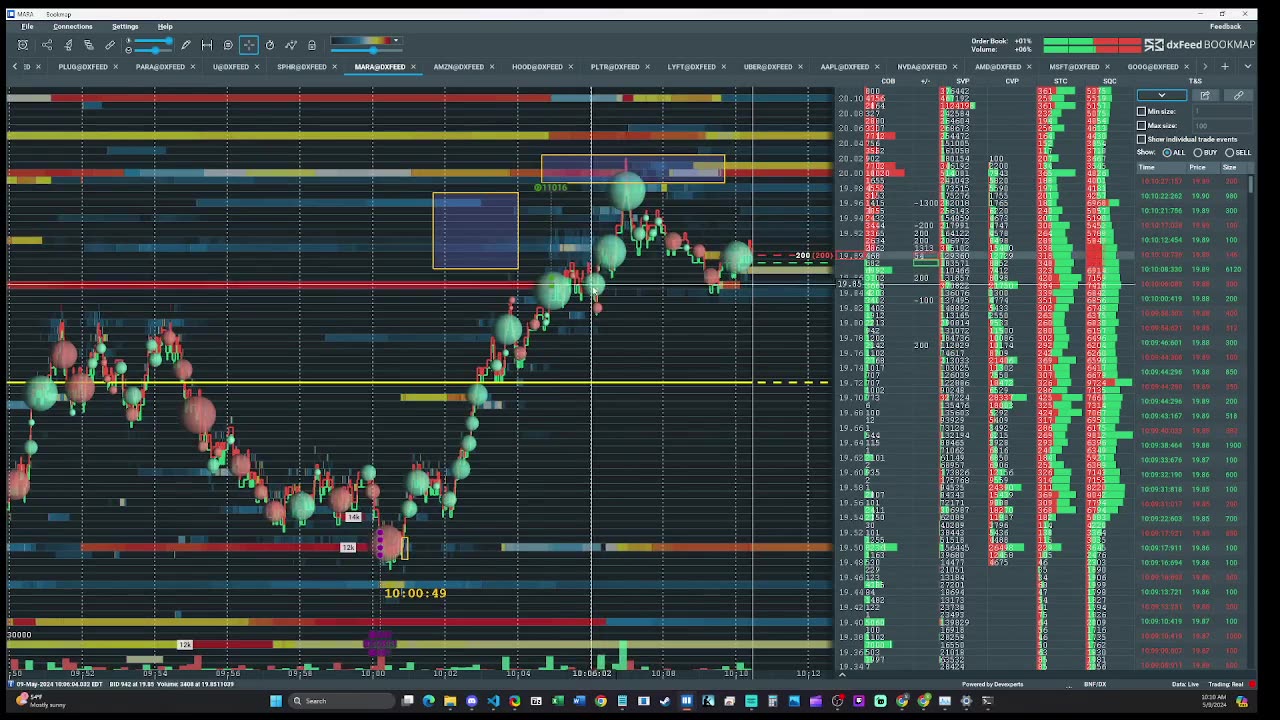
Task: Check Show individual trade events
Action: [1142, 139]
